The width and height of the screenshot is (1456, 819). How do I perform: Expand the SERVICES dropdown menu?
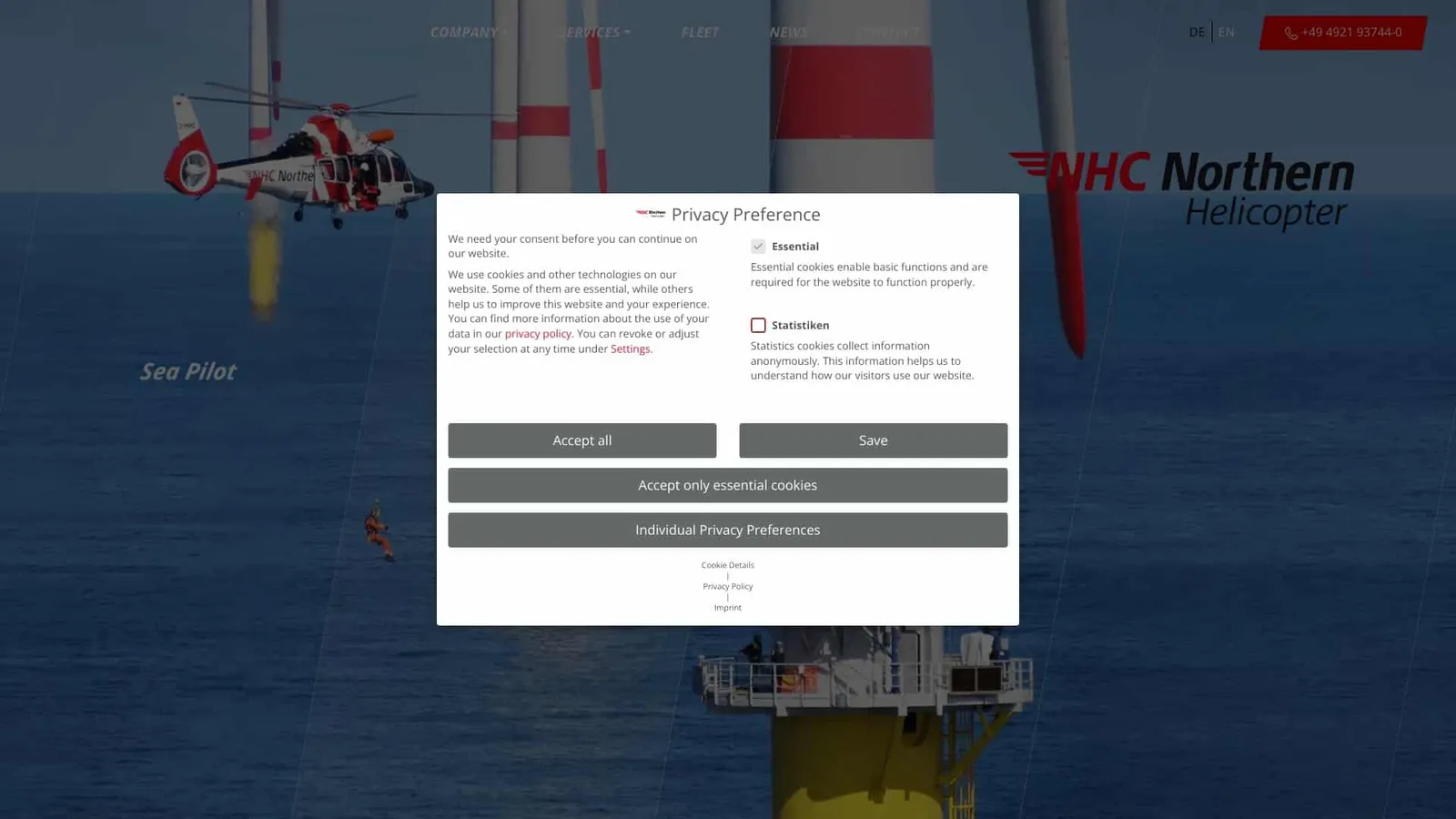click(596, 33)
